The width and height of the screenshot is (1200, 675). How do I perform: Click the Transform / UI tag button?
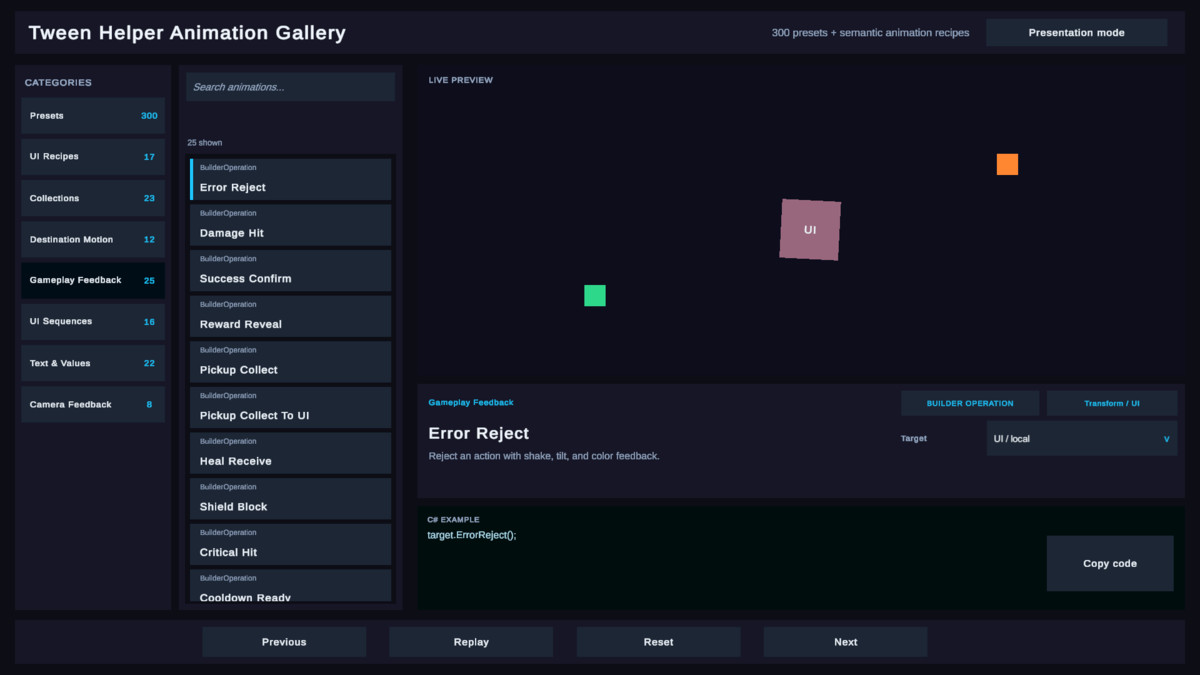(1112, 403)
